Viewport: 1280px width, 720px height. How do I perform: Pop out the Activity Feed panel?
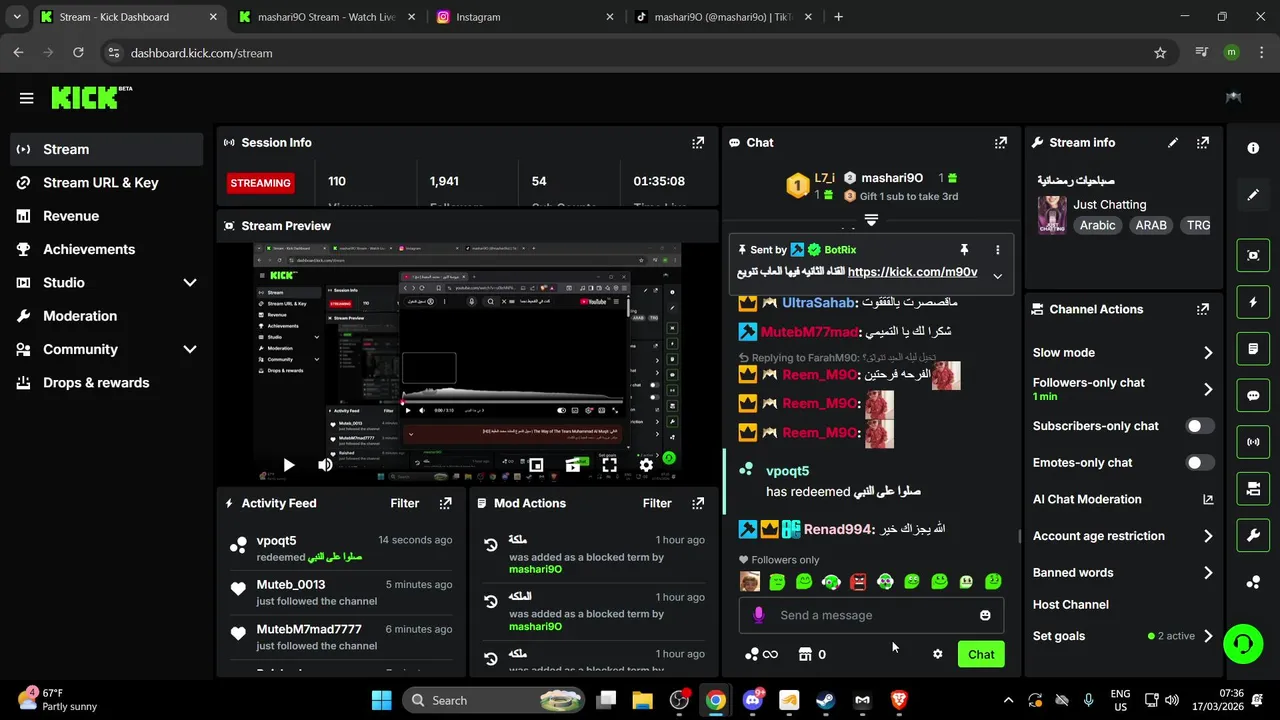click(x=446, y=503)
